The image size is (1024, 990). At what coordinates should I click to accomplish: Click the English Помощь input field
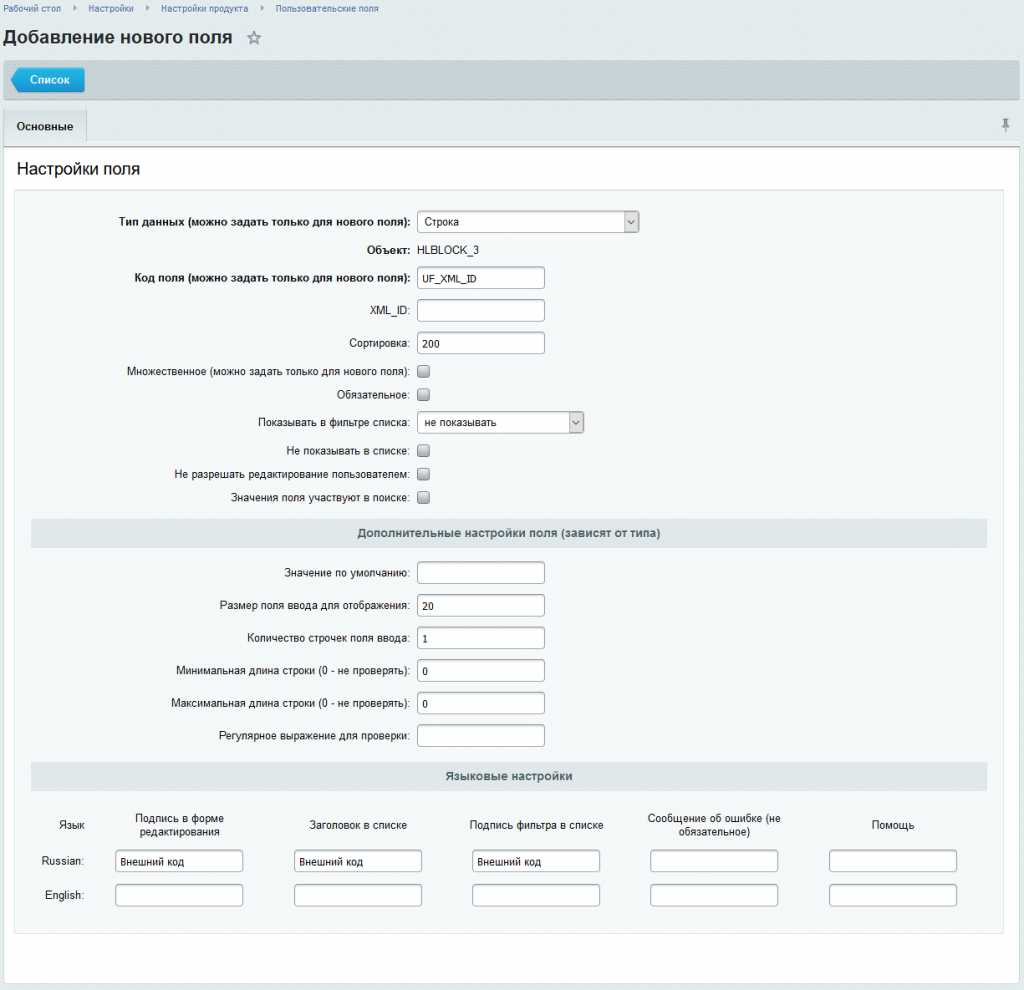pyautogui.click(x=893, y=895)
